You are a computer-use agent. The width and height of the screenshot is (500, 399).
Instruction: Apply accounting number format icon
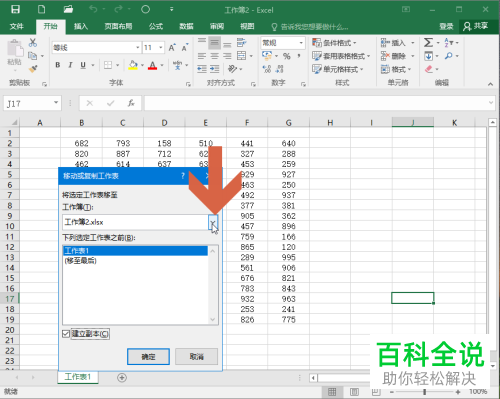pyautogui.click(x=267, y=56)
